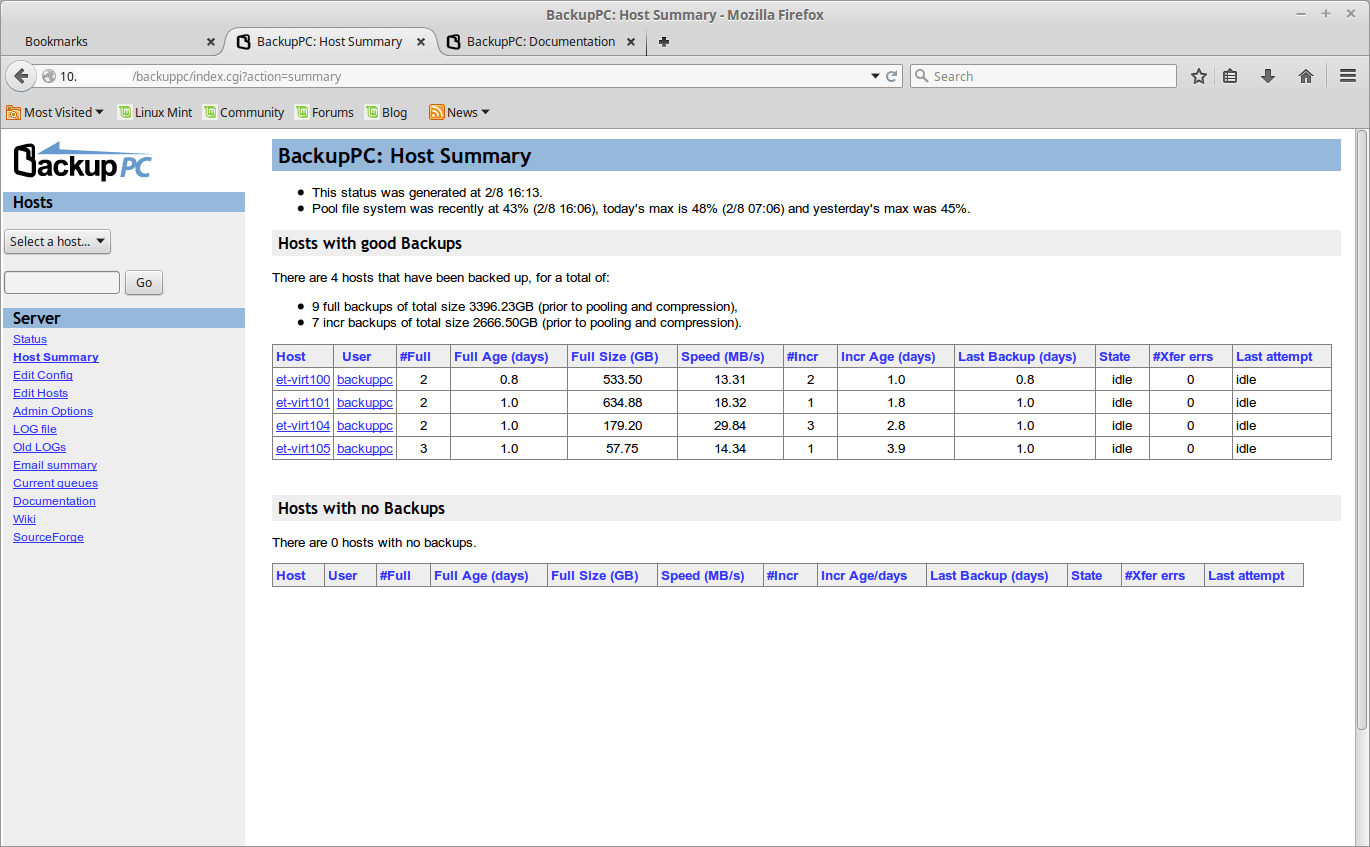
Task: Open a new tab with plus icon
Action: pyautogui.click(x=664, y=42)
